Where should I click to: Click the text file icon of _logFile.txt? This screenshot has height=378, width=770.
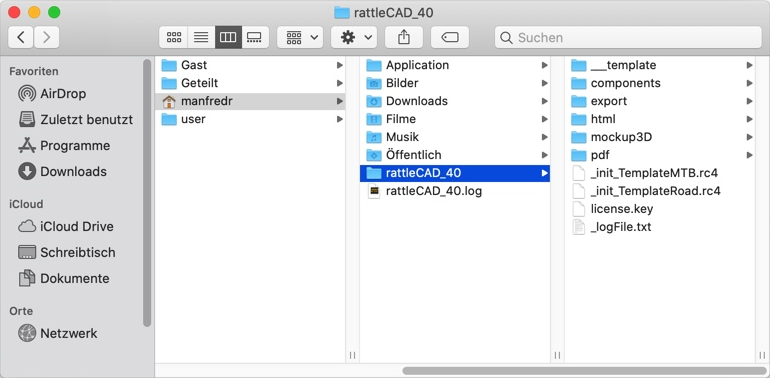579,227
